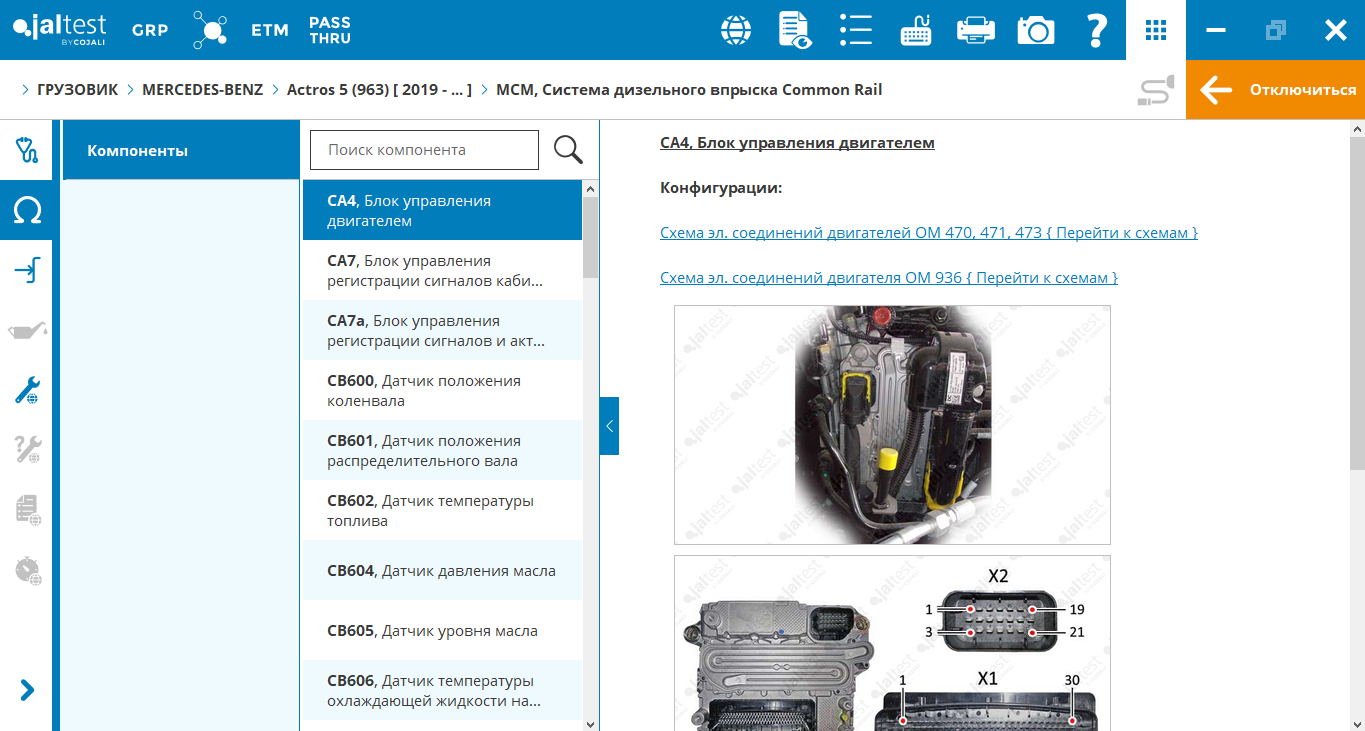Viewport: 1365px width, 731px height.
Task: Open the GRP module
Action: click(x=150, y=30)
